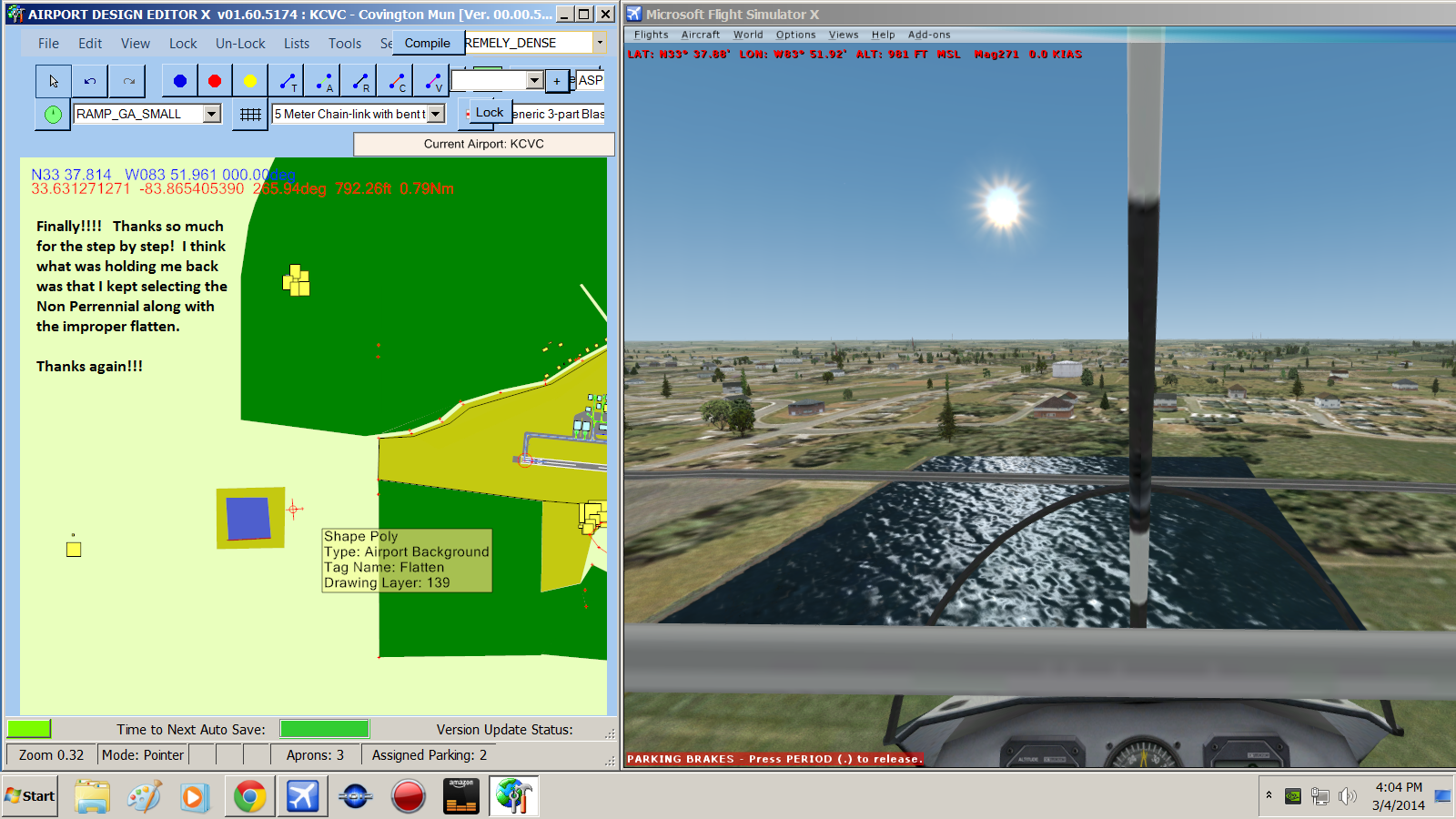This screenshot has height=819, width=1456.
Task: Click the green Auto Save progress bar
Action: click(x=324, y=728)
